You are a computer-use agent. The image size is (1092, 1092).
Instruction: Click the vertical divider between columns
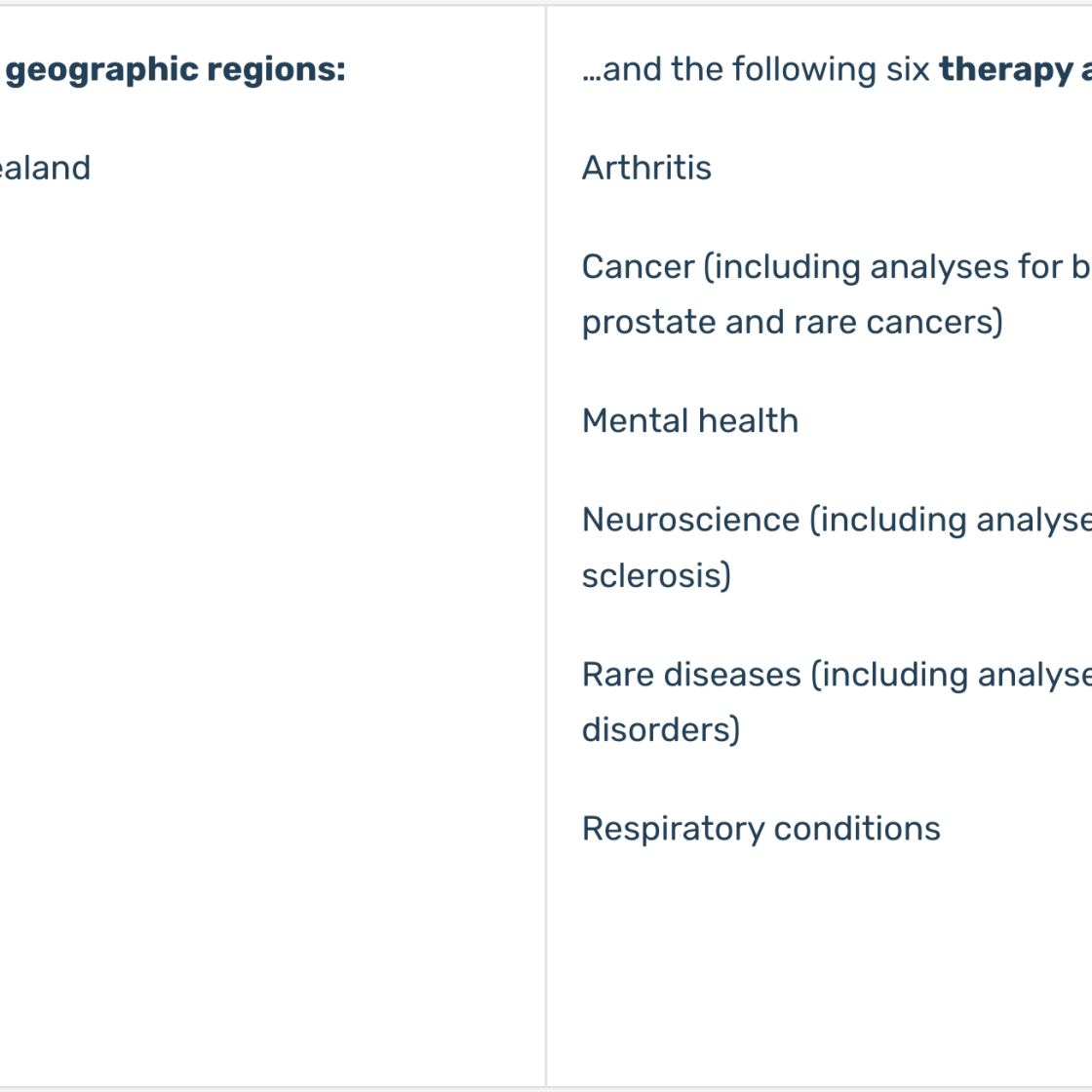(546, 546)
